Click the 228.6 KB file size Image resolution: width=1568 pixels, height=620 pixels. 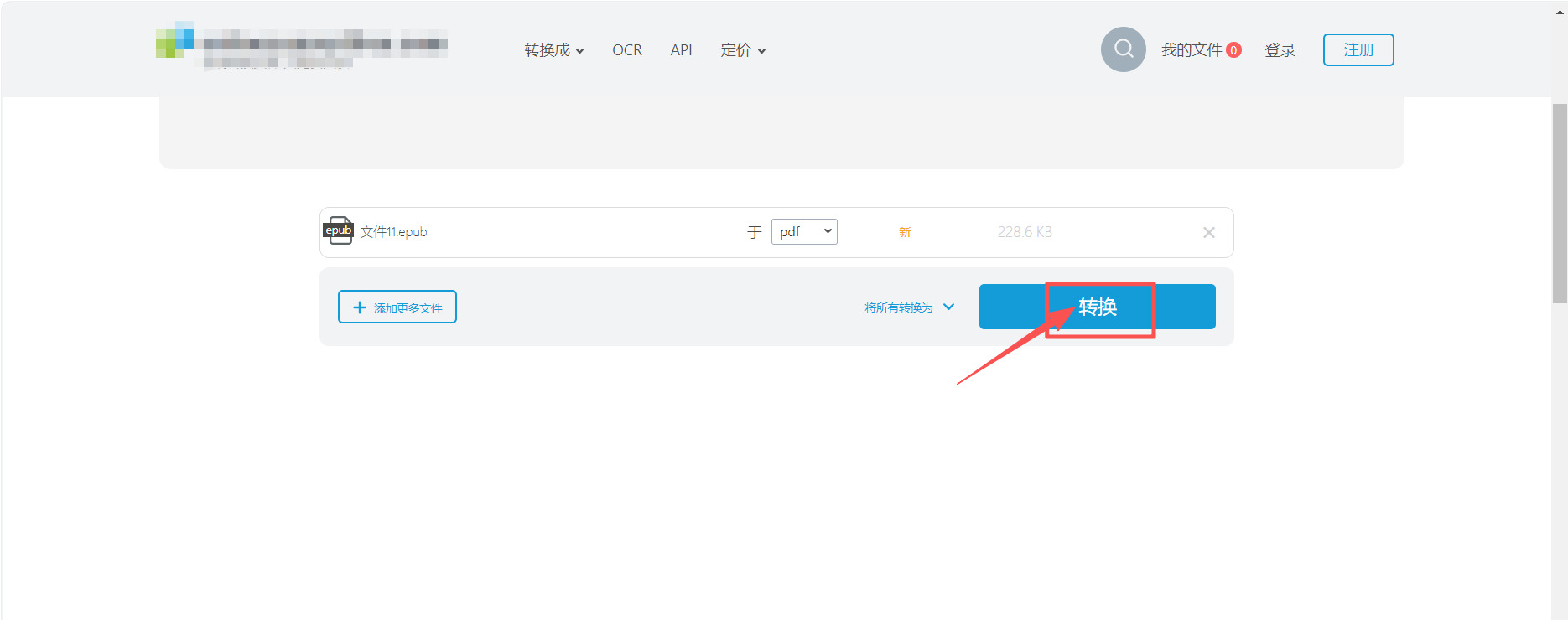[1025, 232]
